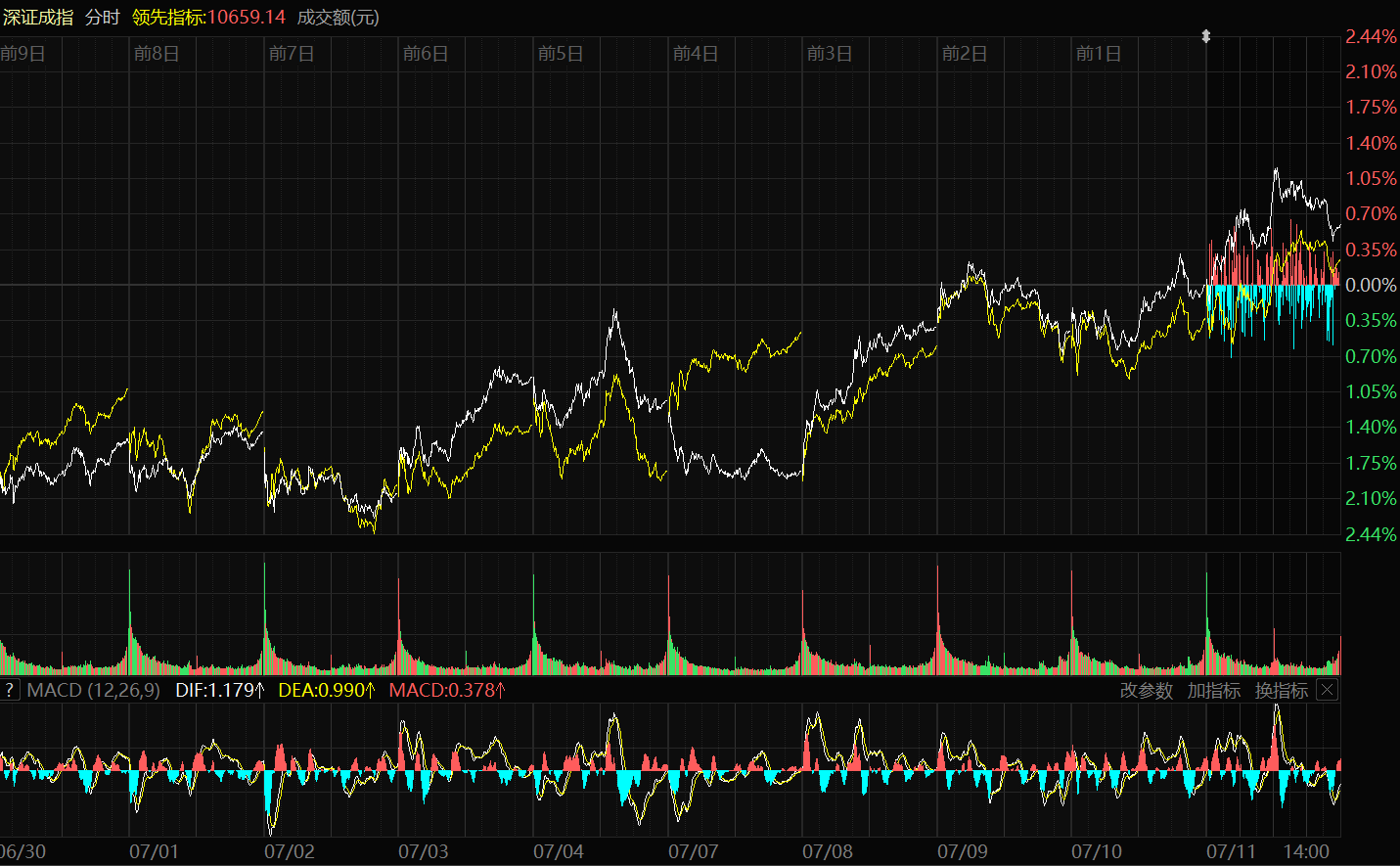Click the 前1日 day marker

pyautogui.click(x=1099, y=54)
